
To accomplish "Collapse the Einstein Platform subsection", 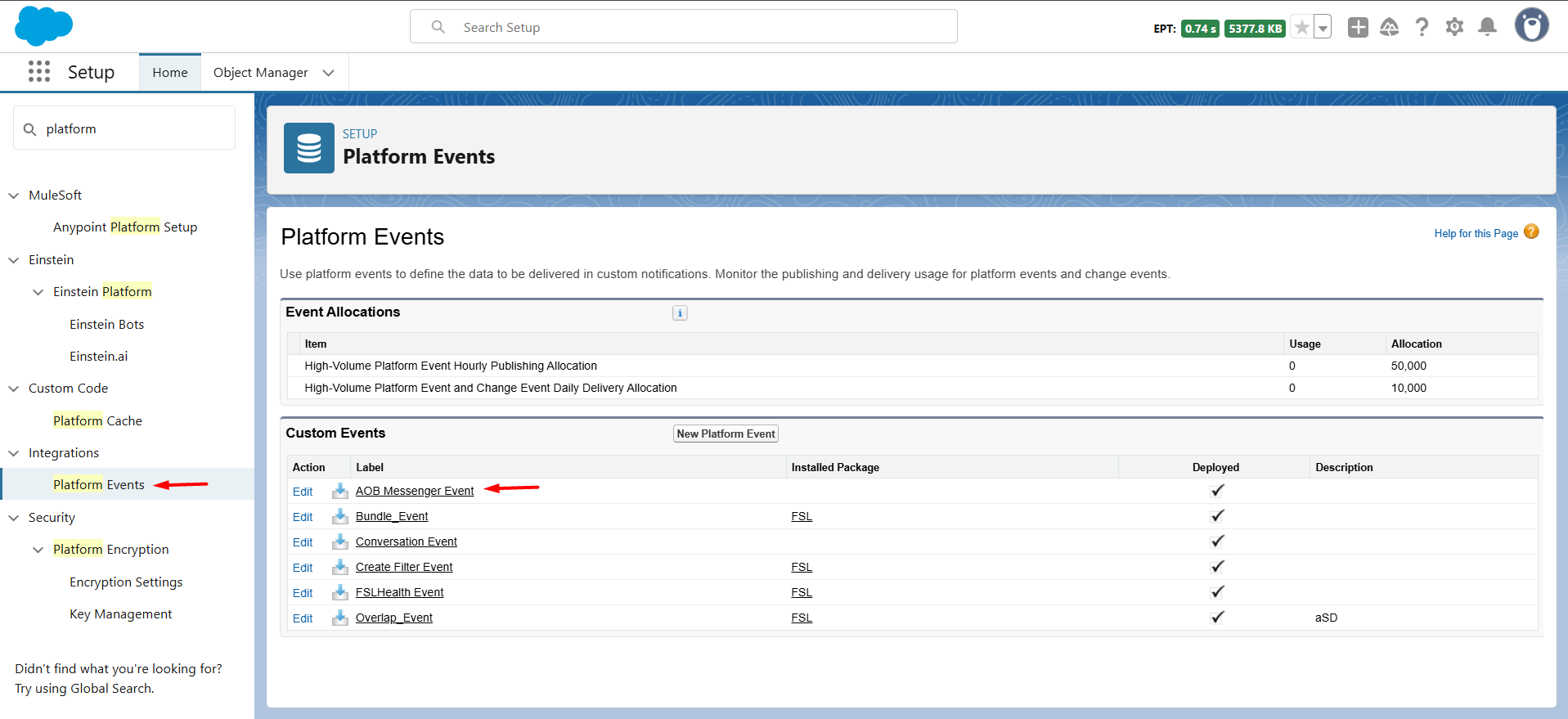I will 38,292.
